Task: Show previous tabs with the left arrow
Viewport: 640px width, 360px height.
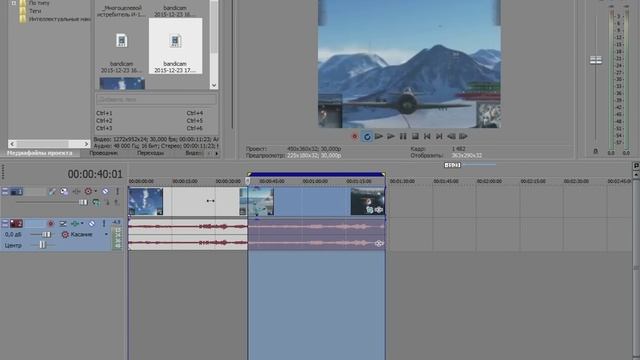Action: click(209, 153)
